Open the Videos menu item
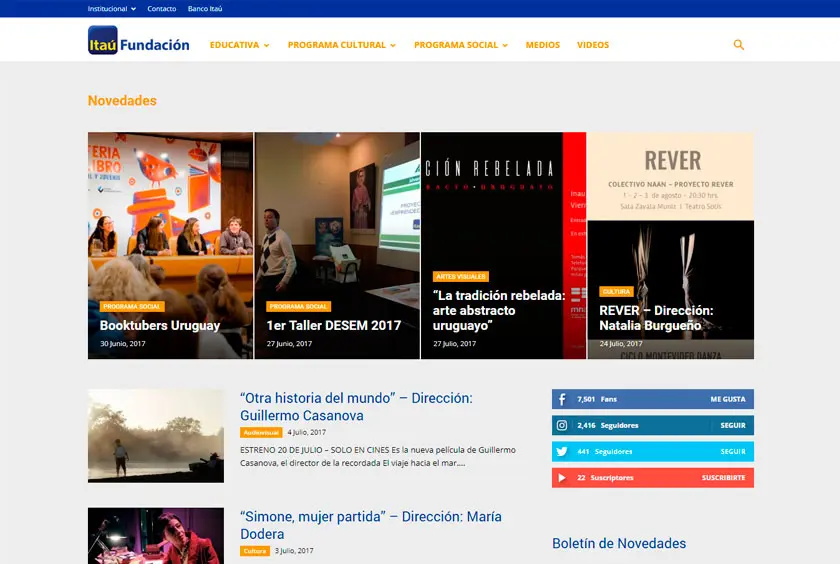840x564 pixels. coord(593,45)
